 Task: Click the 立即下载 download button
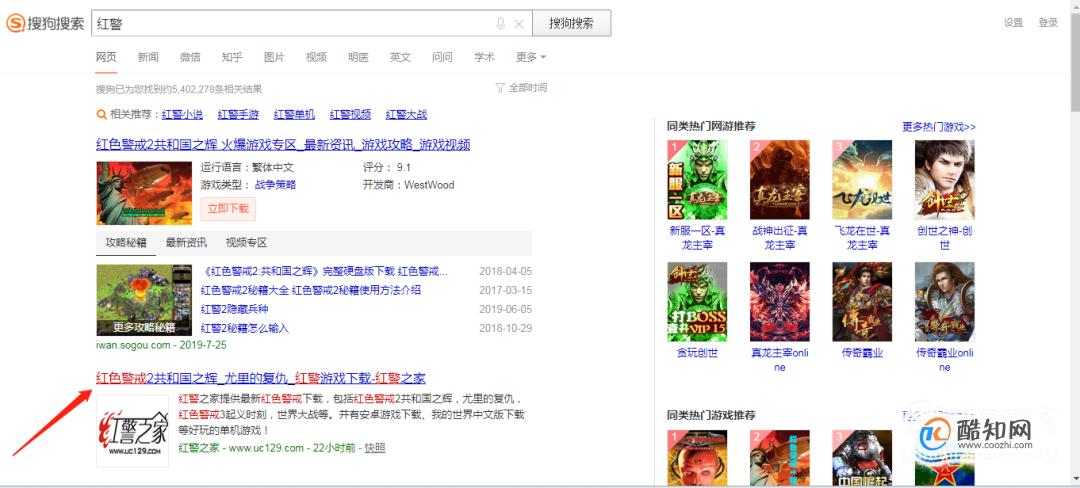[228, 209]
